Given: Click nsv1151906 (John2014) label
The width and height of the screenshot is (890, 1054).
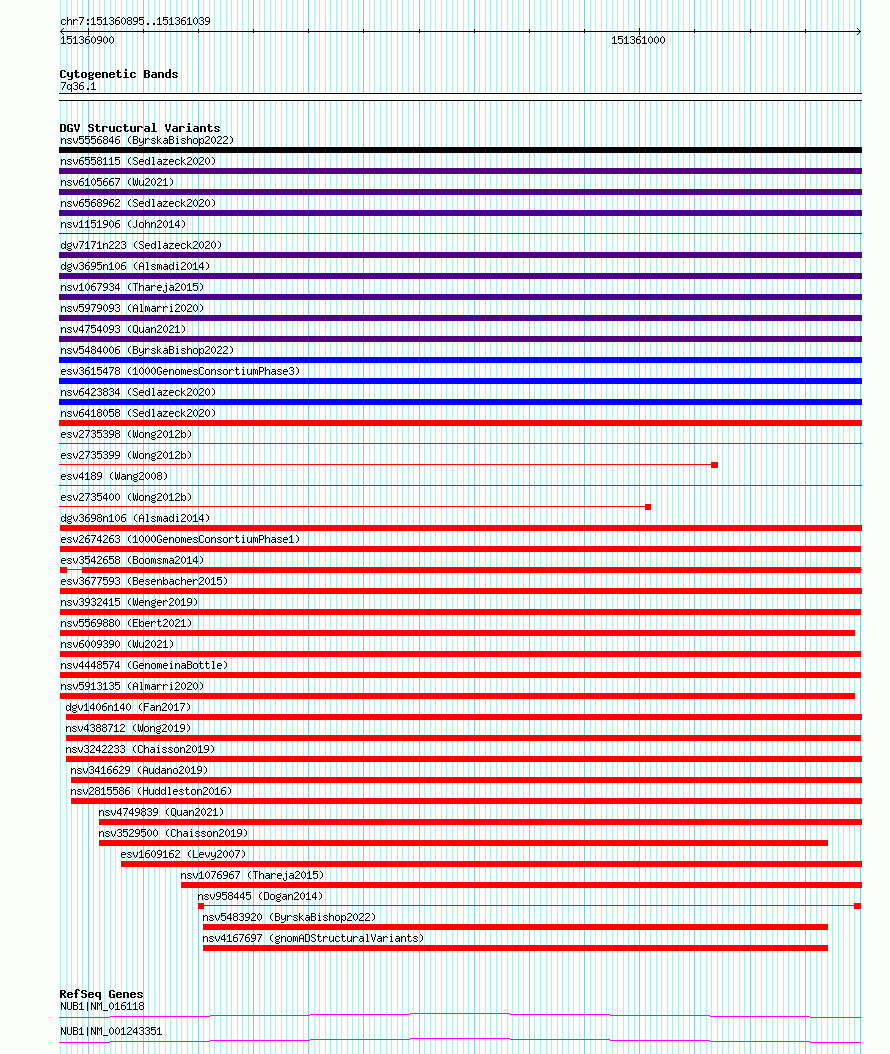Looking at the screenshot, I should pyautogui.click(x=123, y=224).
